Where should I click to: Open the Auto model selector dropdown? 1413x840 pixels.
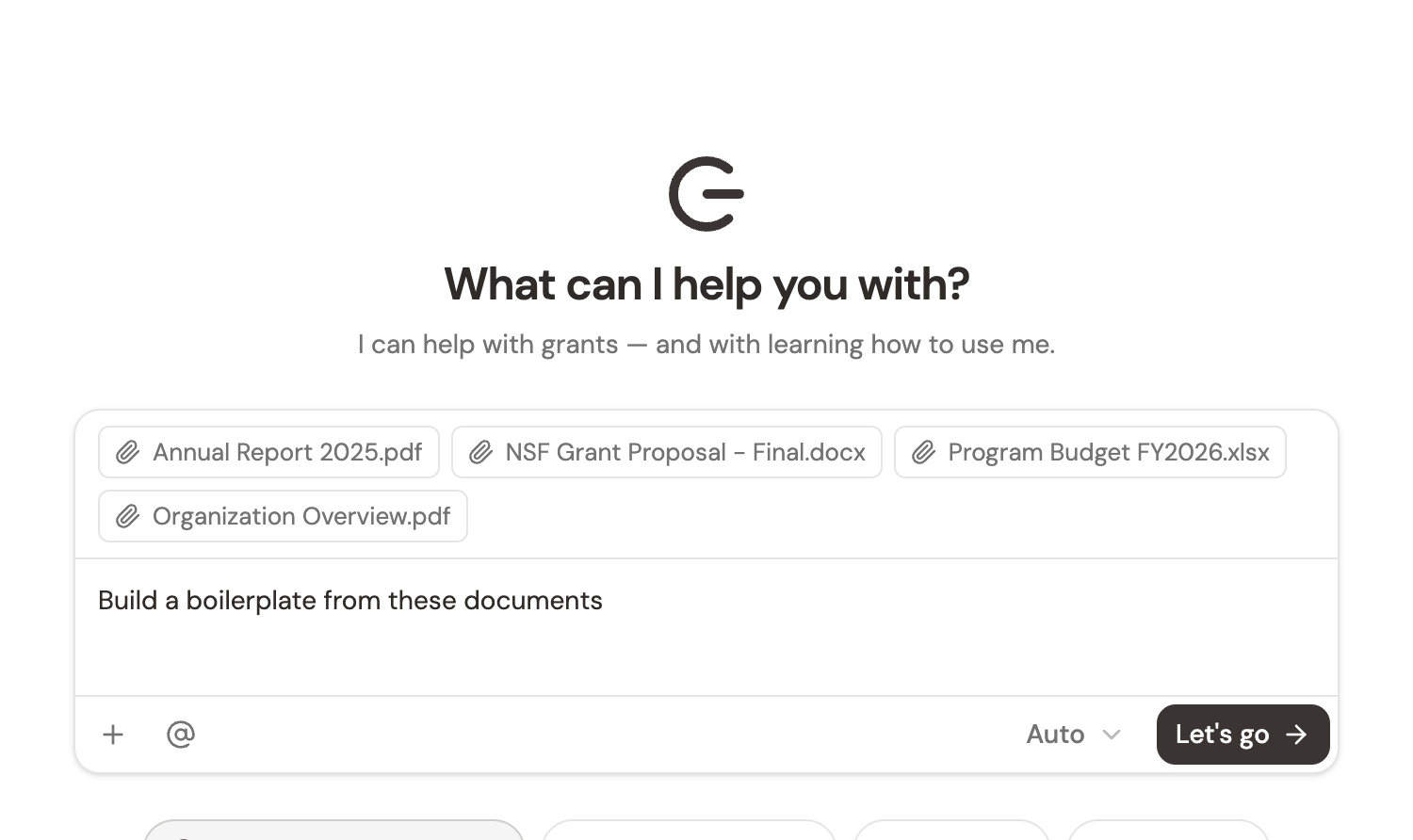tap(1073, 734)
